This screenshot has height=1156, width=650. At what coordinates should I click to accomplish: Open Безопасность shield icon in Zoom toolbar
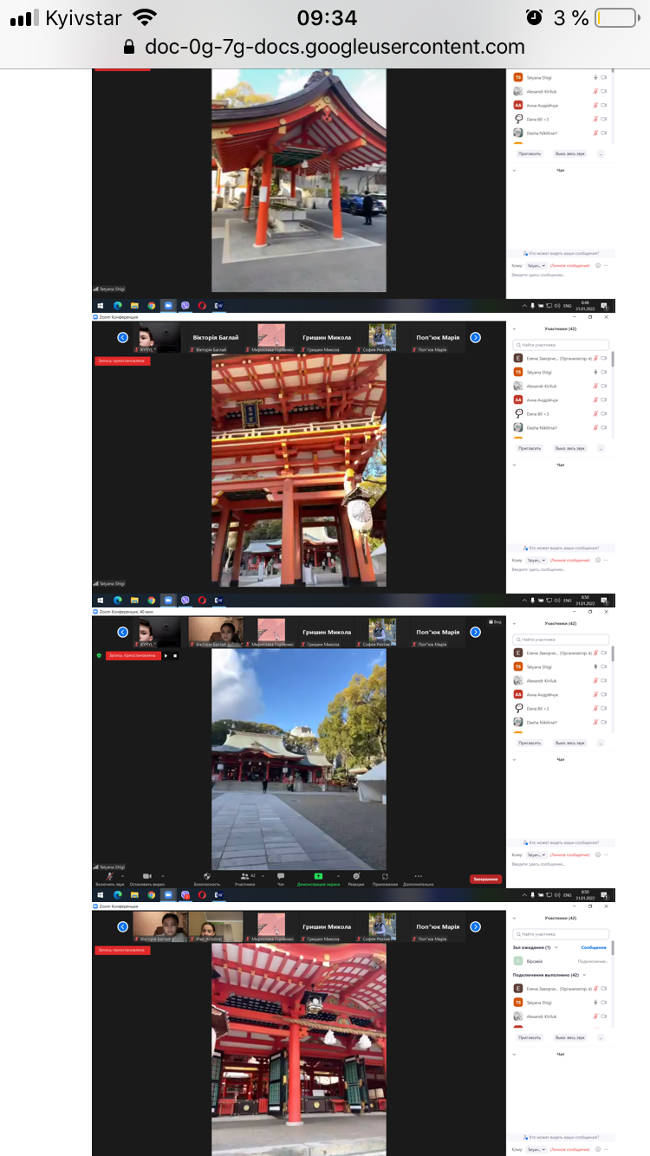coord(207,875)
